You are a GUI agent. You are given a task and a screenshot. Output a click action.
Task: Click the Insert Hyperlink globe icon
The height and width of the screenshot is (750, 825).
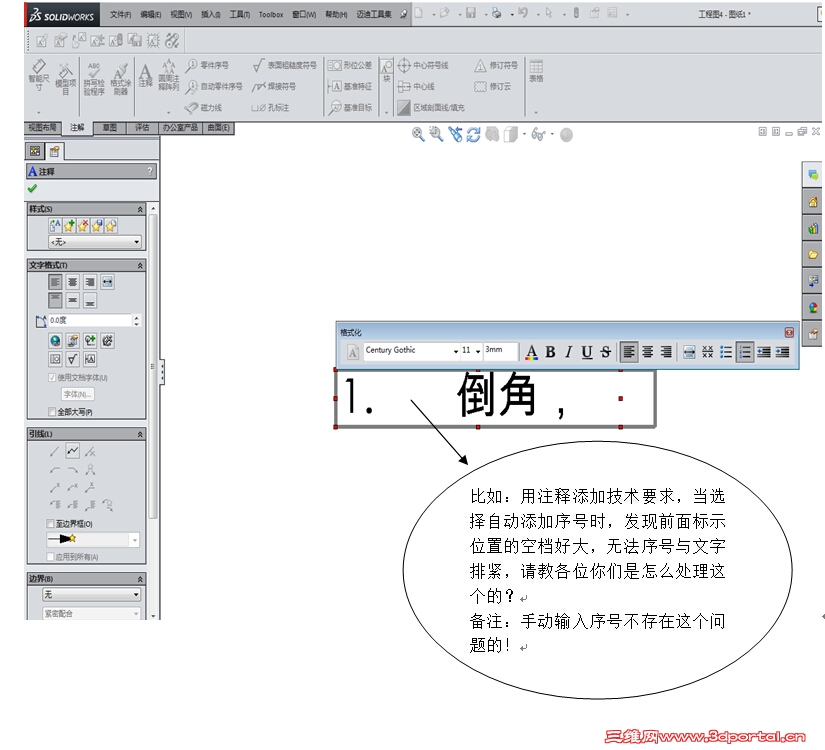[55, 341]
